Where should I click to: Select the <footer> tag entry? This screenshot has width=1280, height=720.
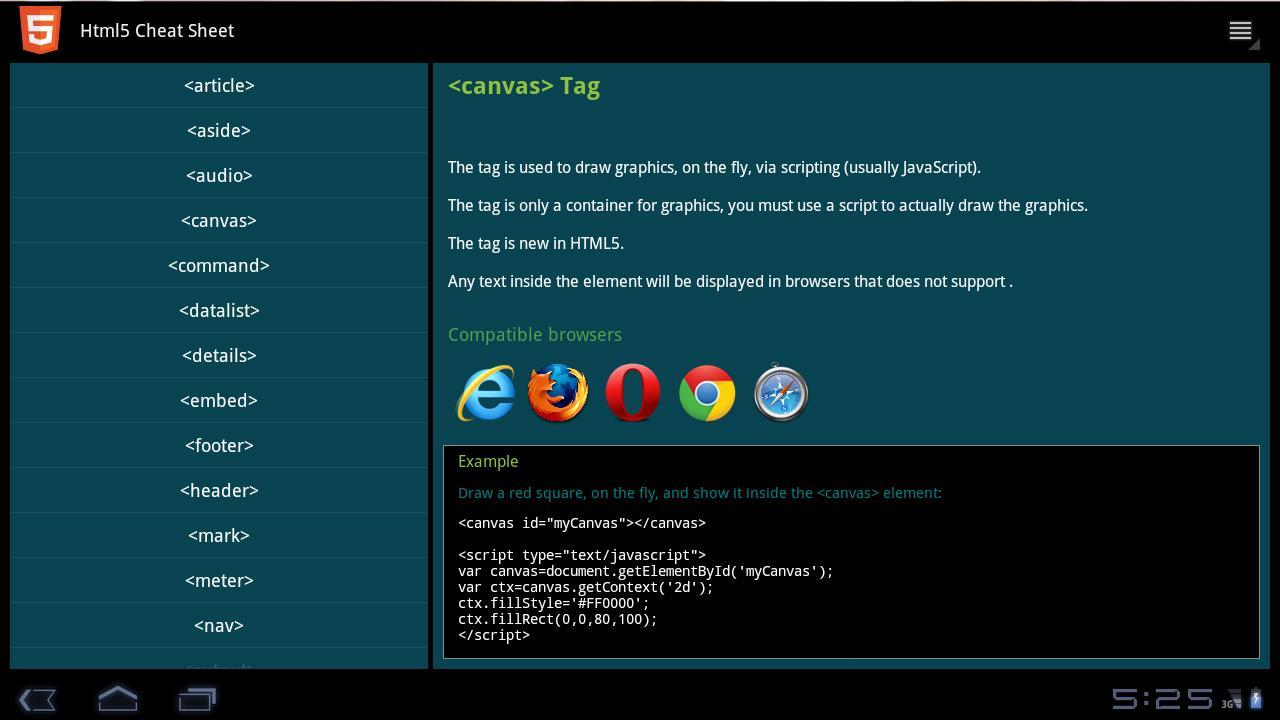[219, 445]
